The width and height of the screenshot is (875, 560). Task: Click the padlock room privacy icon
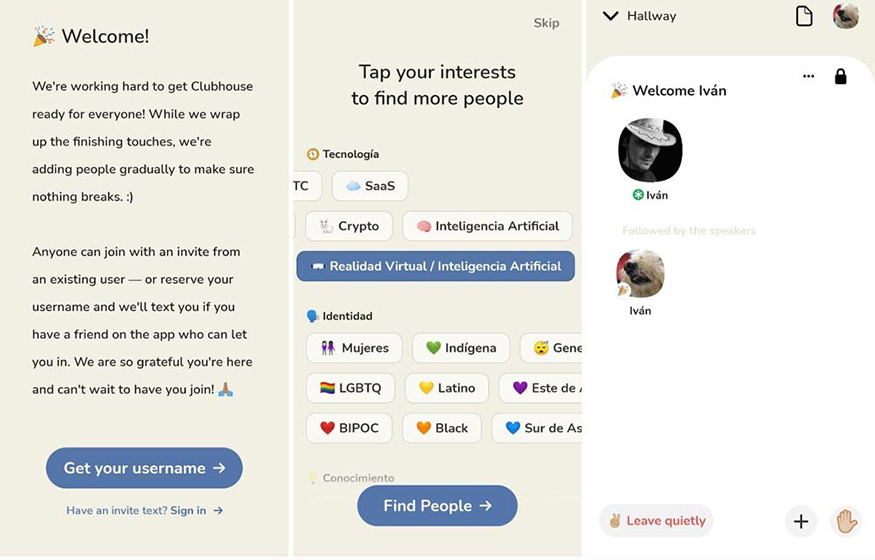click(840, 76)
